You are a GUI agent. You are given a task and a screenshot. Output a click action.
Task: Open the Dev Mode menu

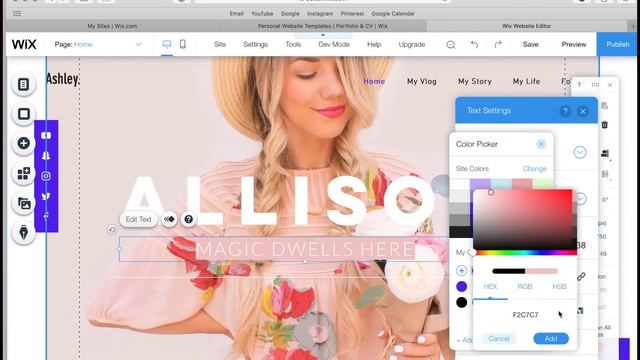[334, 44]
